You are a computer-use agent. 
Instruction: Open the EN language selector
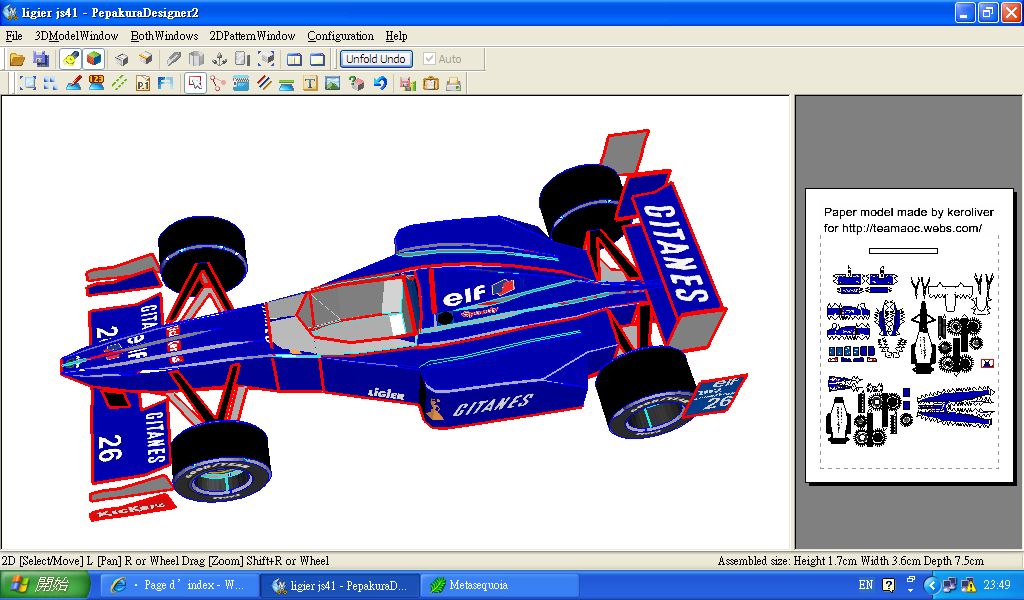point(865,585)
